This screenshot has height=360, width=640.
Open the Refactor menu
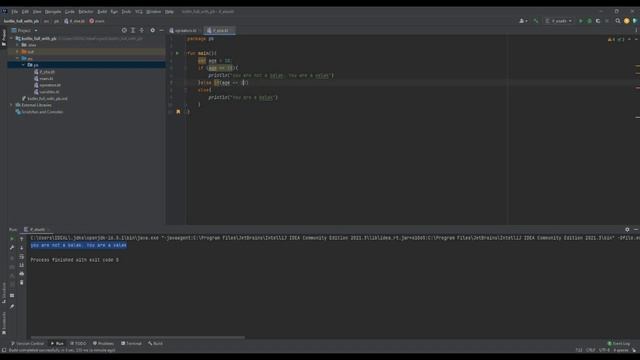tap(86, 12)
